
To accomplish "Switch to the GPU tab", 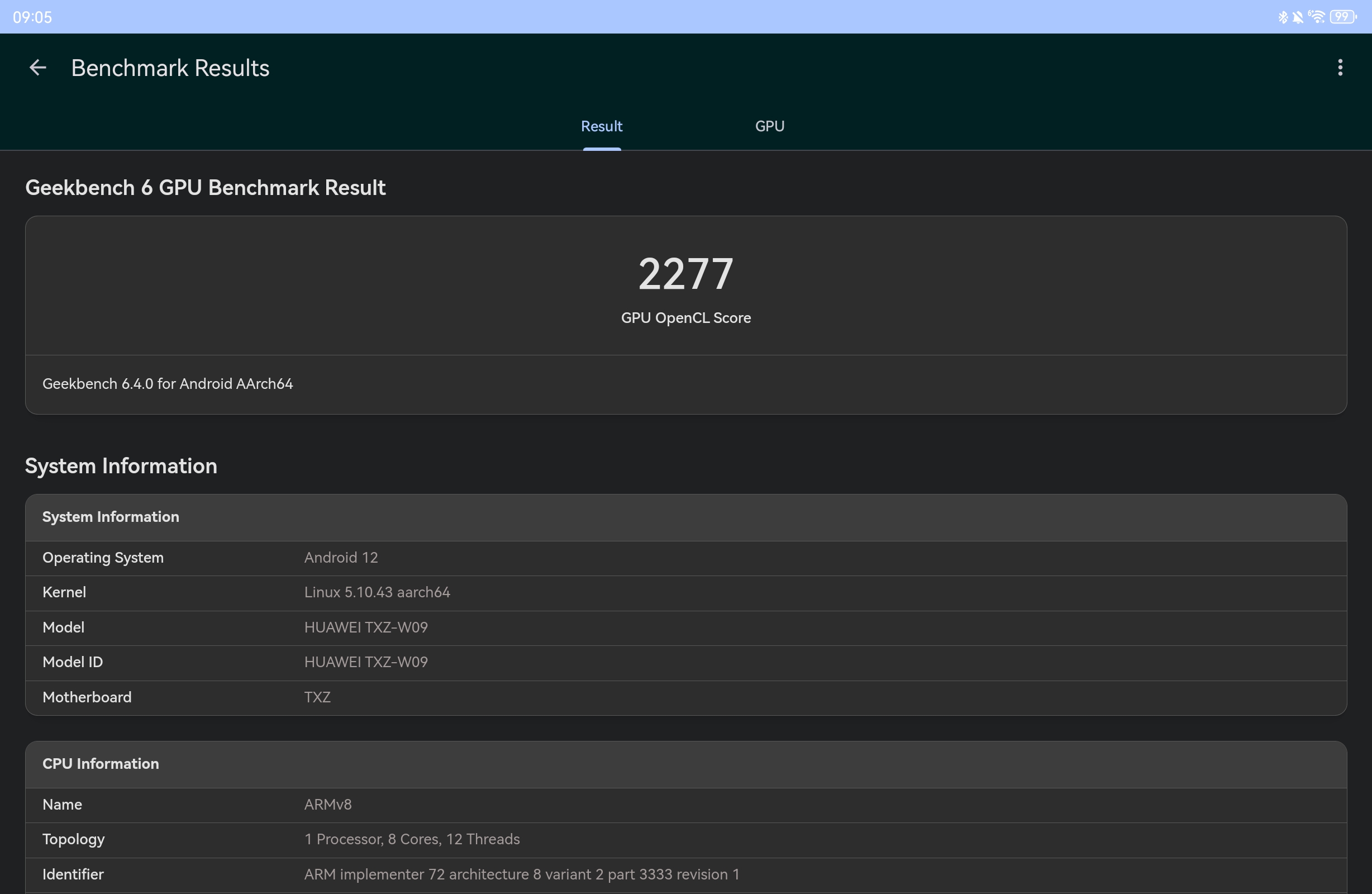I will (x=770, y=126).
